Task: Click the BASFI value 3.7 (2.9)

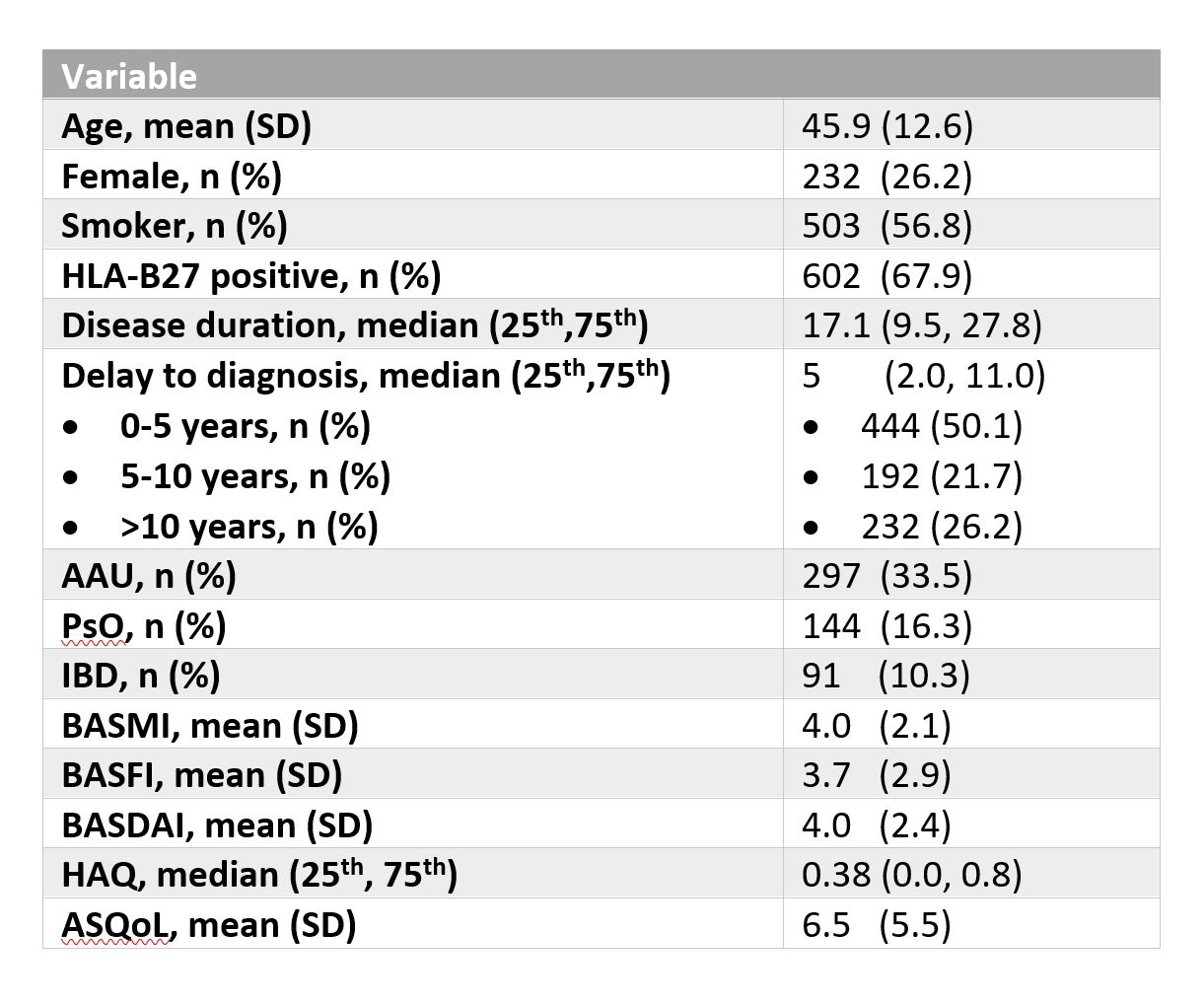Action: 876,775
